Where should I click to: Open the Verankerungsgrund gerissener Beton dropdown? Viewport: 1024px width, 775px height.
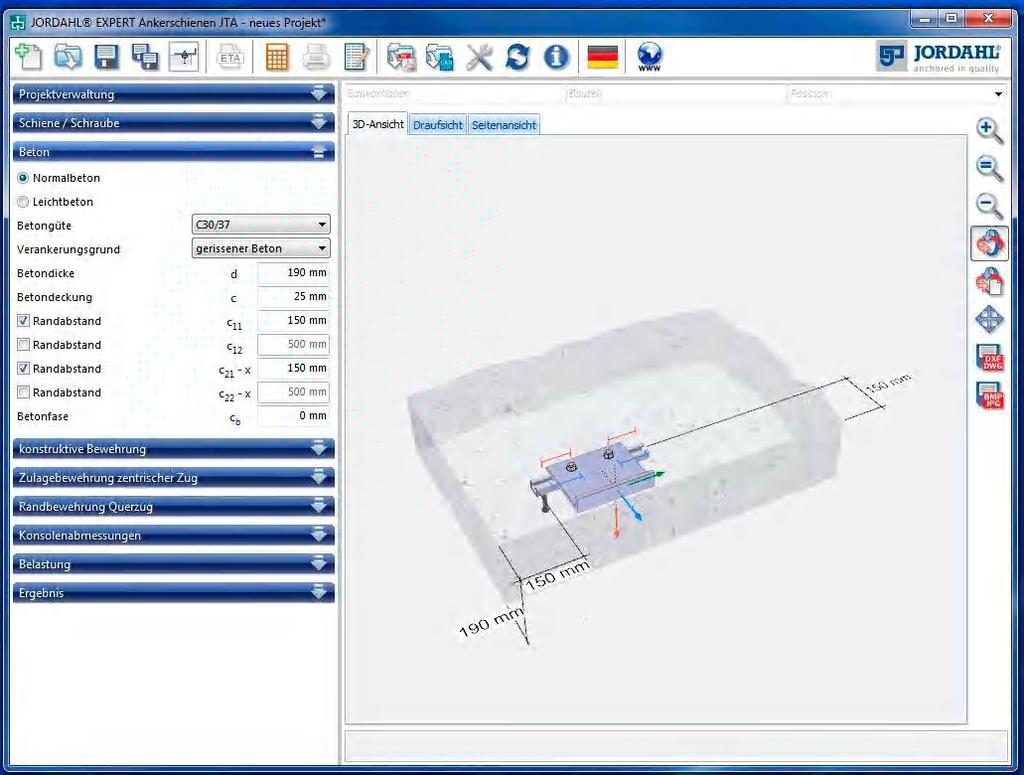261,248
